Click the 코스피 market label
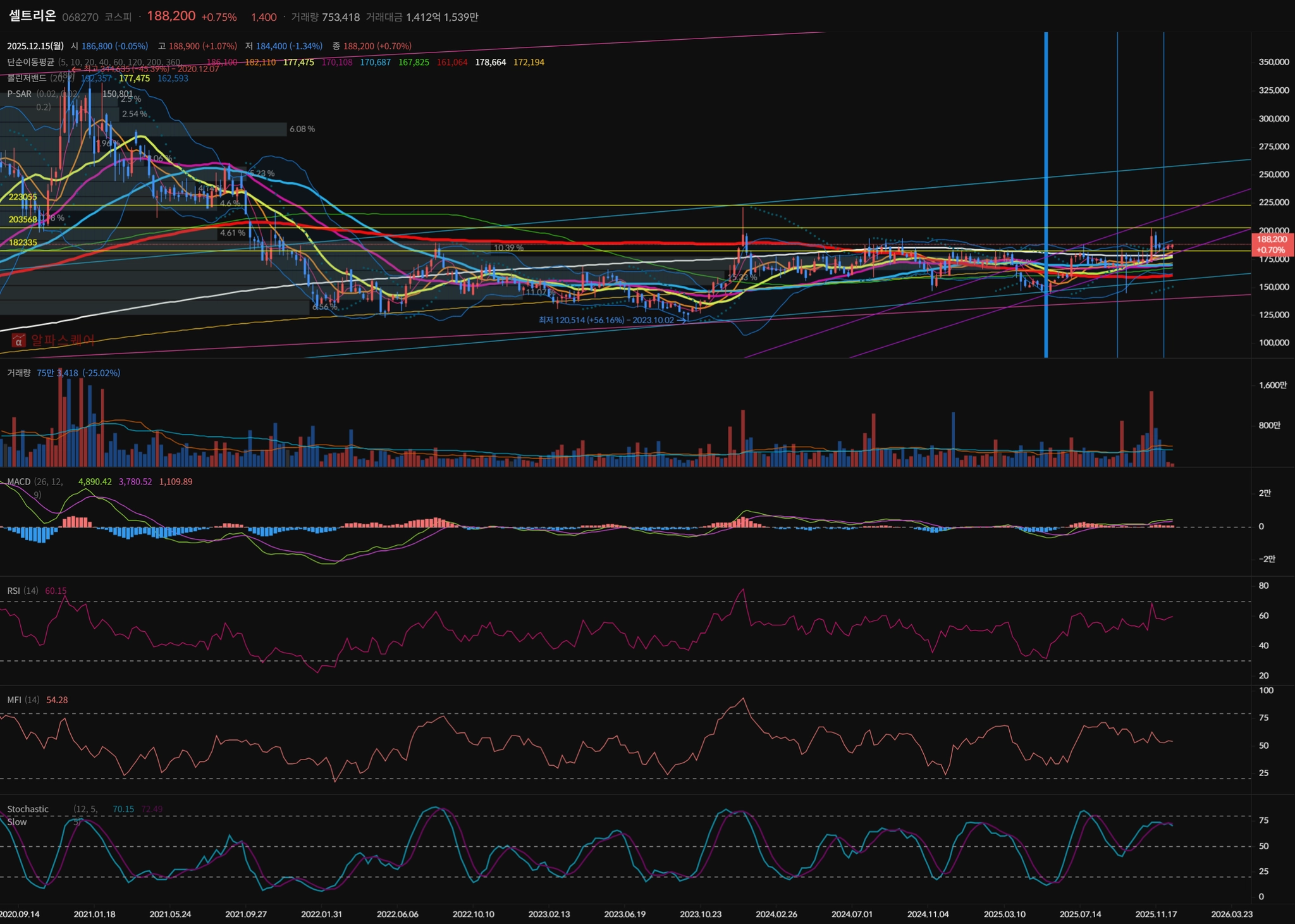 [x=118, y=17]
